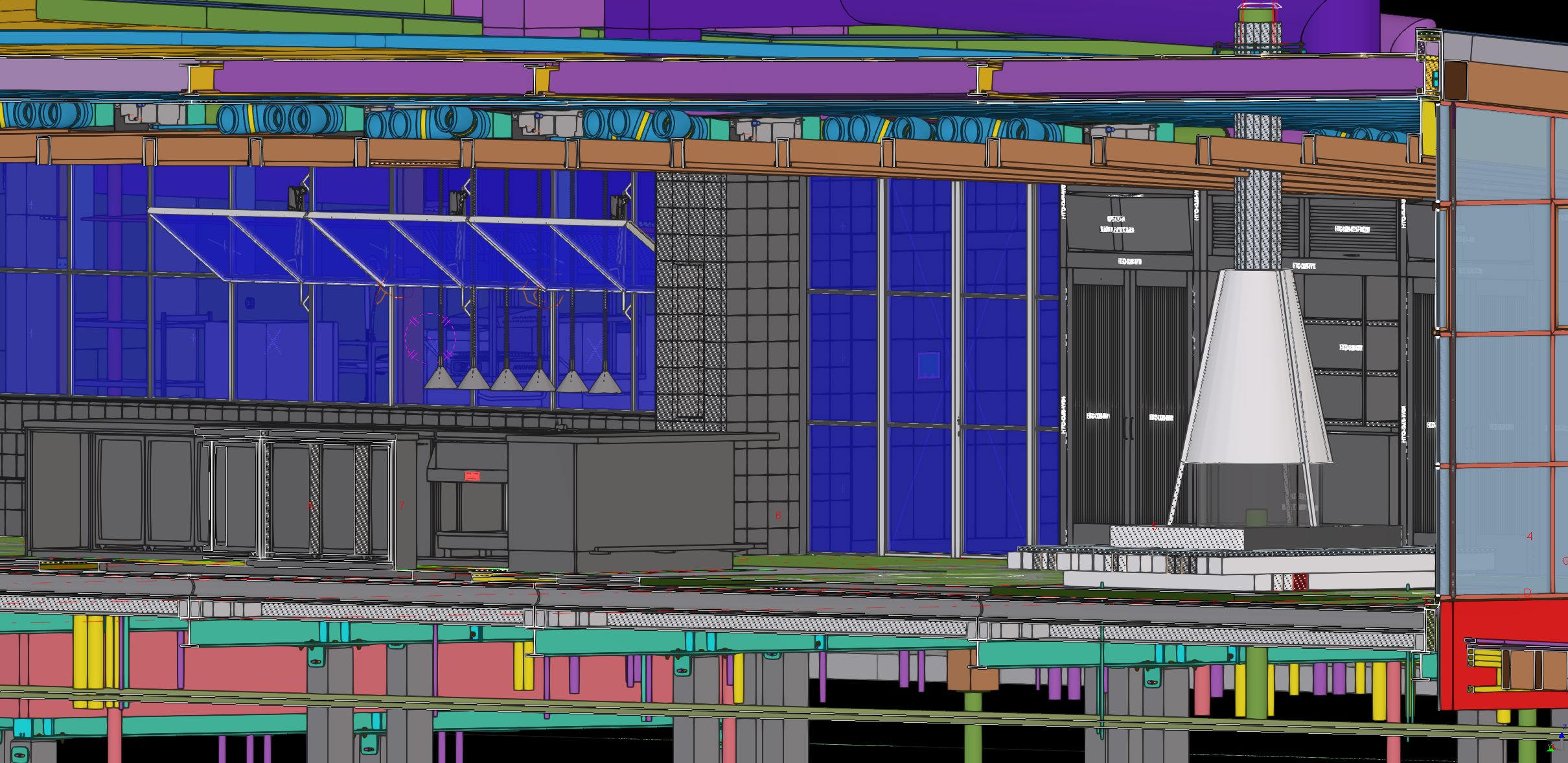This screenshot has height=763, width=1568.
Task: Click the red number 7 marker
Action: 402,504
